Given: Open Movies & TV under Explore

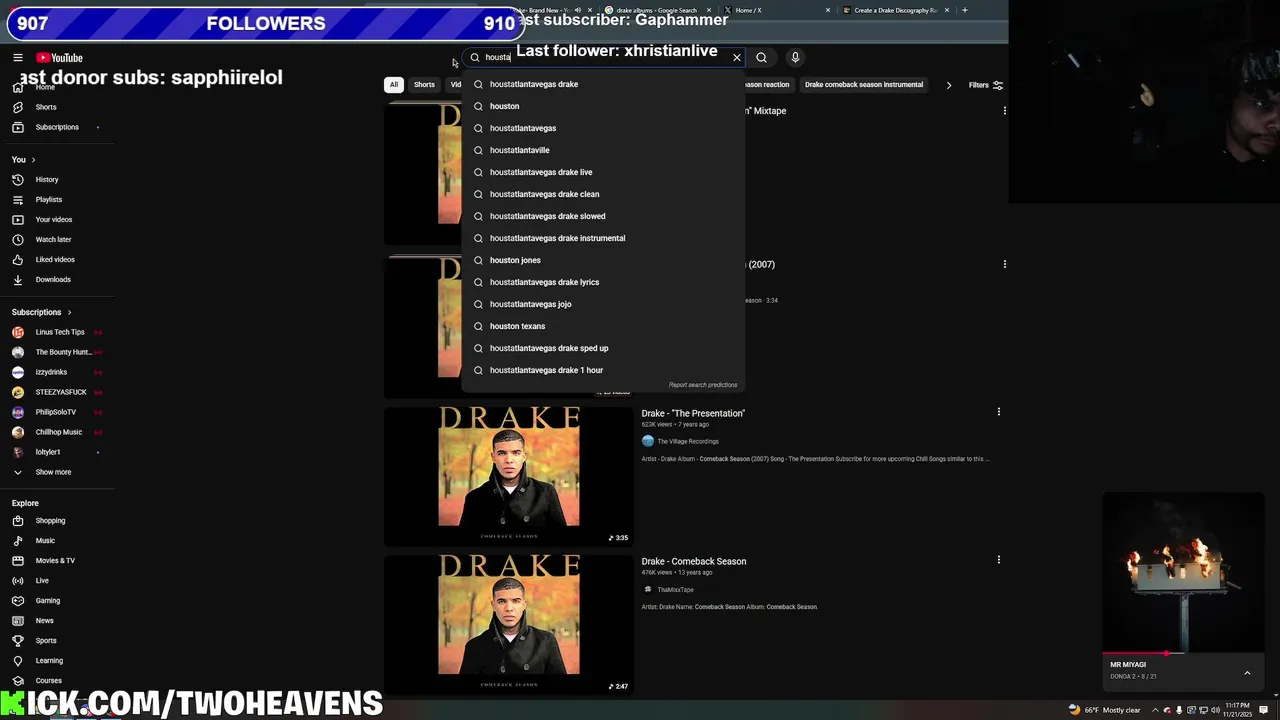Looking at the screenshot, I should point(55,561).
